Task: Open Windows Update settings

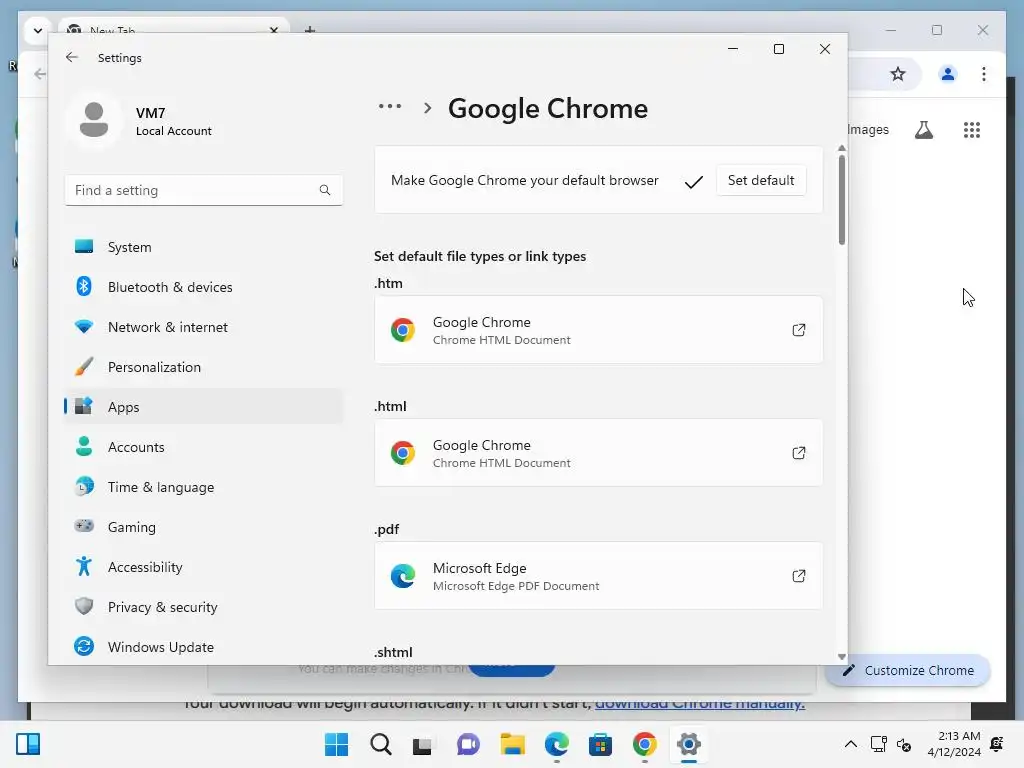Action: pos(203,647)
